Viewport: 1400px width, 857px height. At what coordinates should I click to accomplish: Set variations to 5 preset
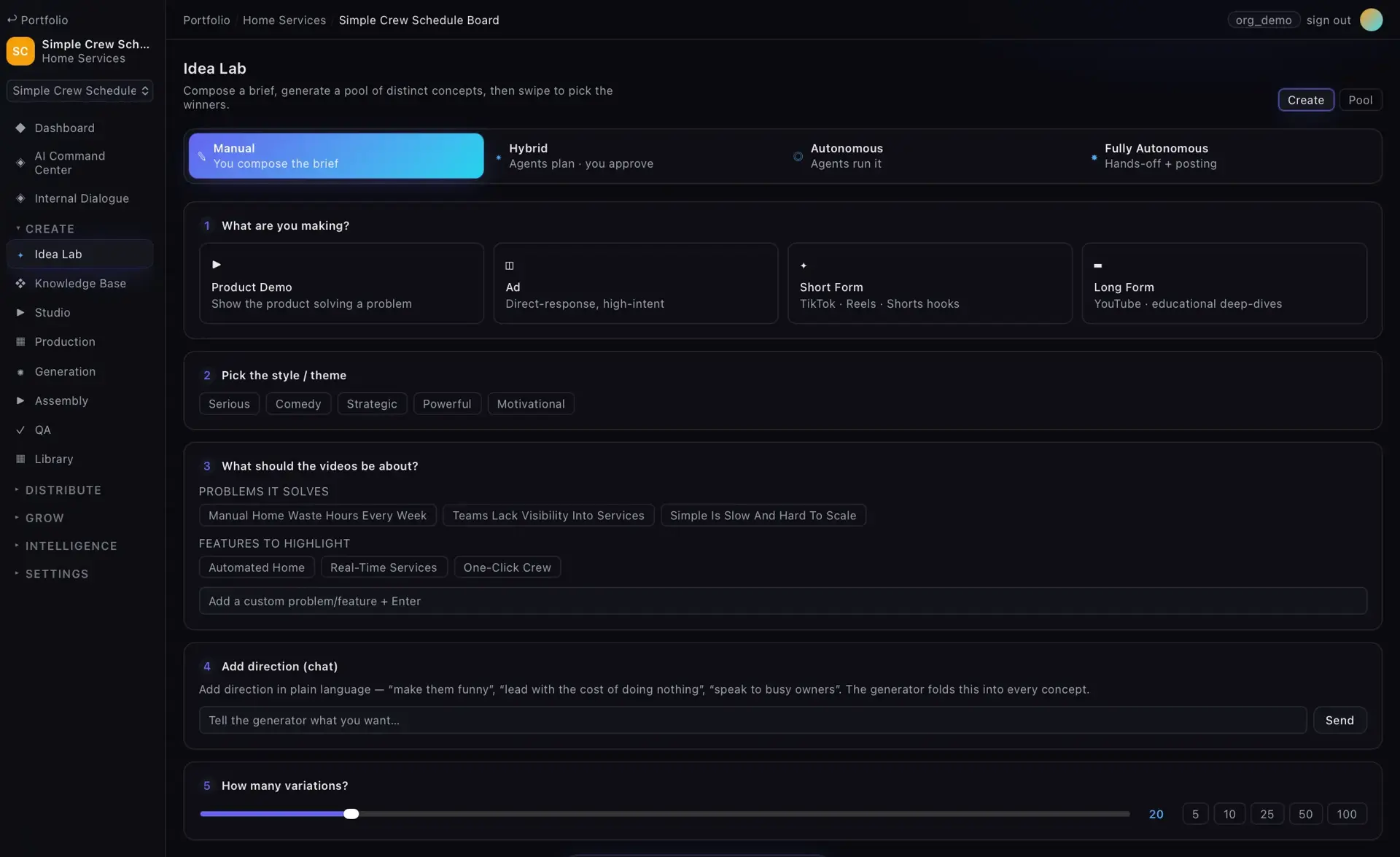click(1195, 814)
